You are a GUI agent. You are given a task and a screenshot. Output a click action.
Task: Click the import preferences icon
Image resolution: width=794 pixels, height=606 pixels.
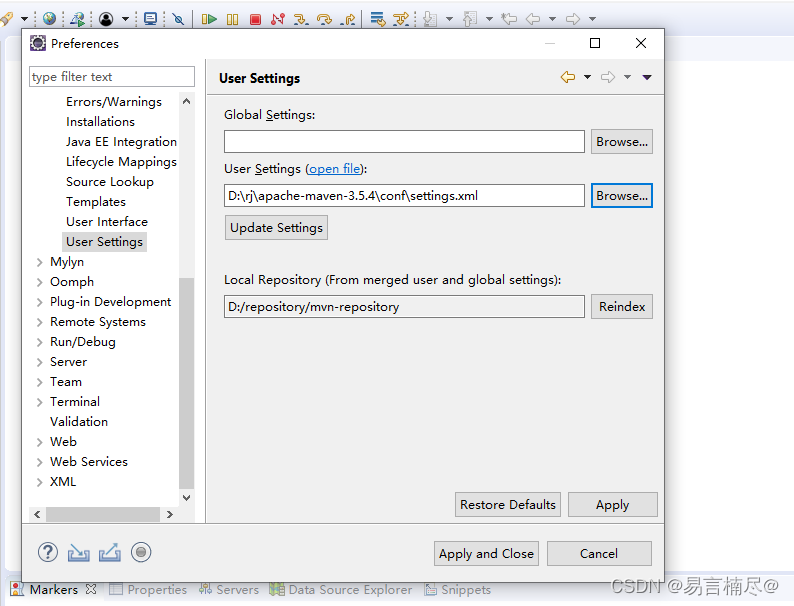tap(78, 552)
